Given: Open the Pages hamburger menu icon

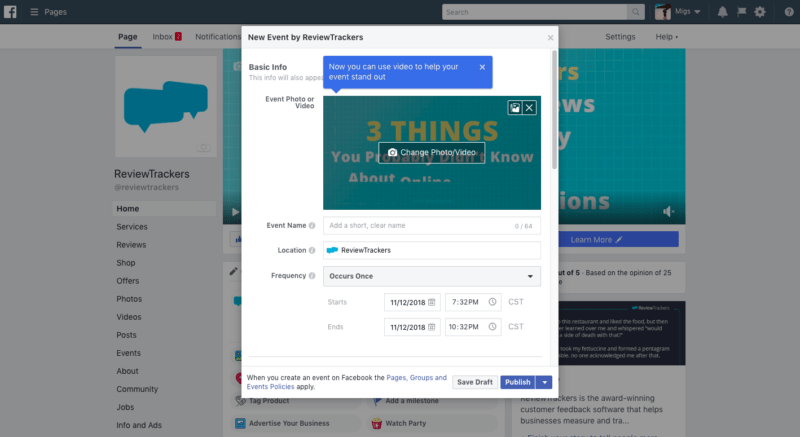Looking at the screenshot, I should (x=34, y=12).
